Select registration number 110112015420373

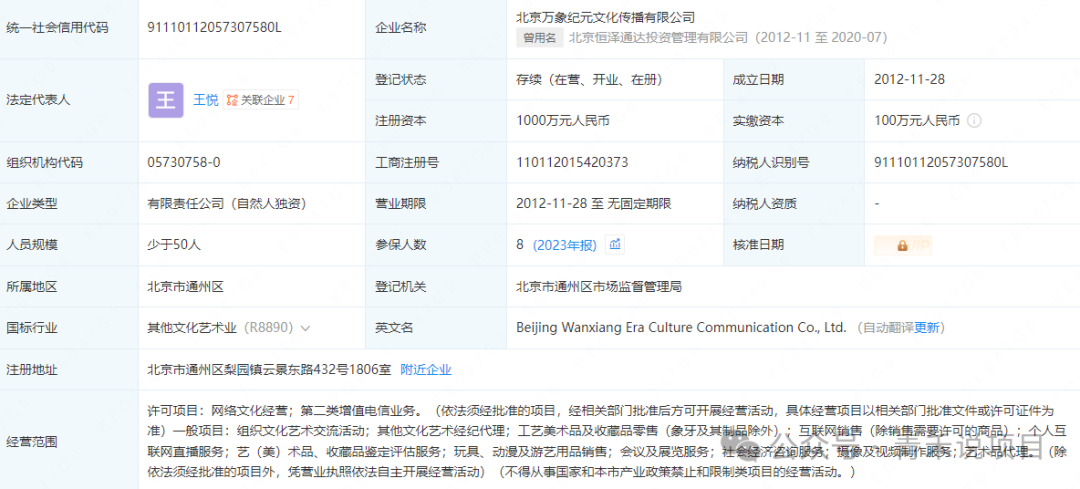(x=572, y=163)
